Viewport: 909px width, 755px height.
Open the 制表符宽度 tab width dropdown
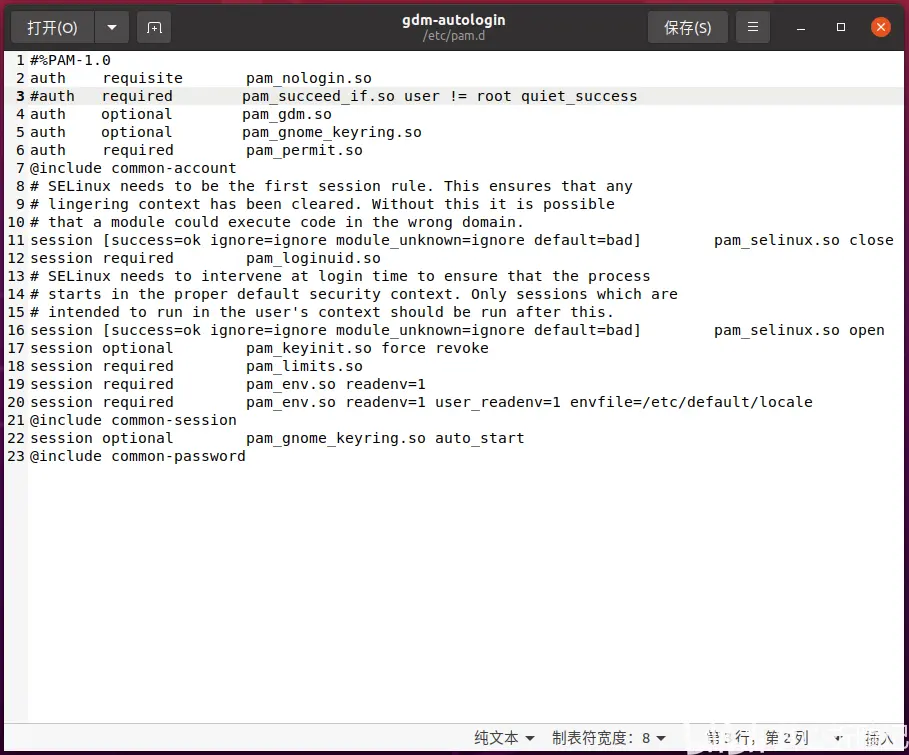click(x=608, y=738)
